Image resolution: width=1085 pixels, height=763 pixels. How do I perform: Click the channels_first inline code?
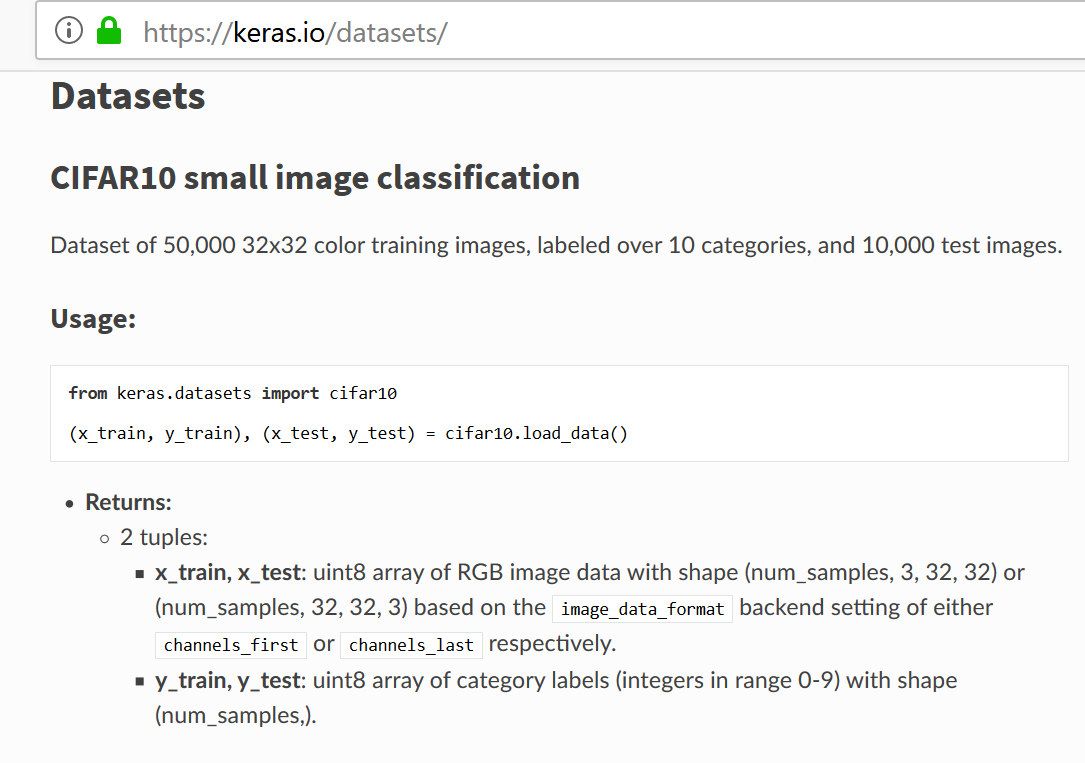[x=231, y=645]
